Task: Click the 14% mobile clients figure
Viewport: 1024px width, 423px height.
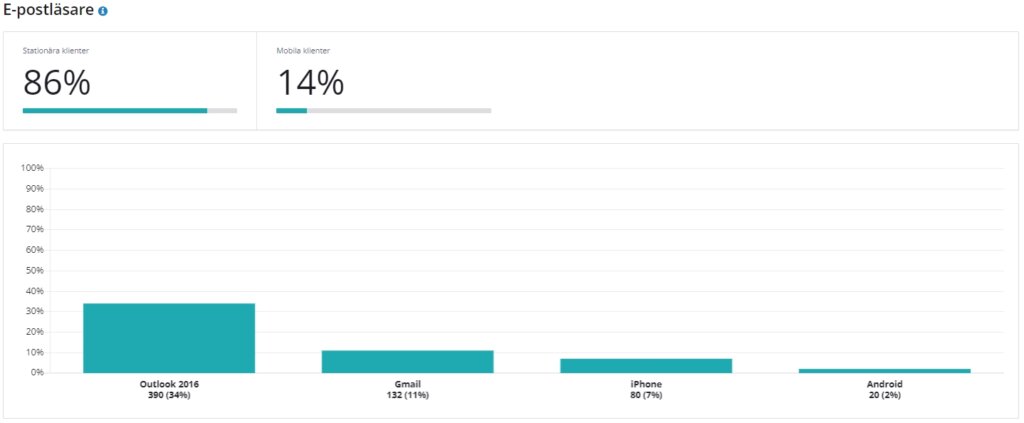Action: (x=310, y=83)
